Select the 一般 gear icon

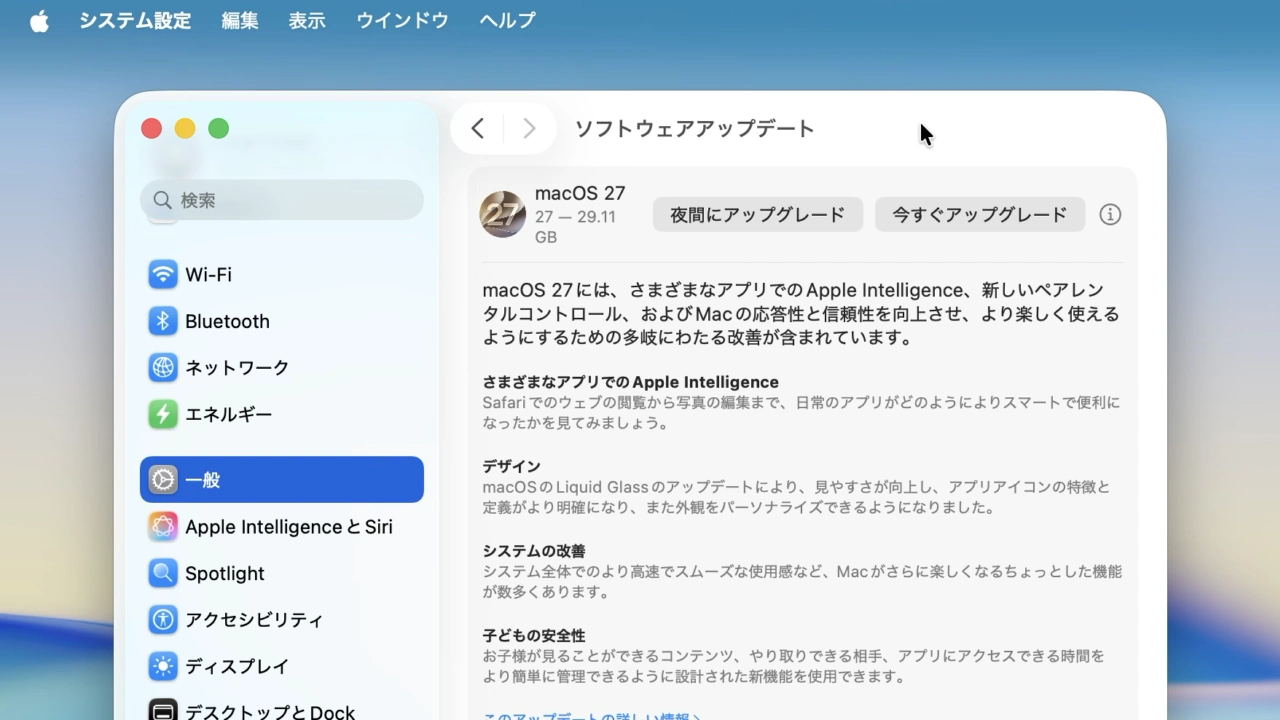[163, 480]
